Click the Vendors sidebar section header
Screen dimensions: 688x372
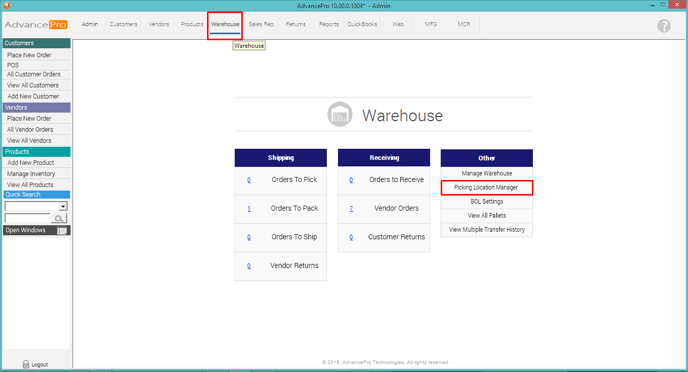click(36, 107)
